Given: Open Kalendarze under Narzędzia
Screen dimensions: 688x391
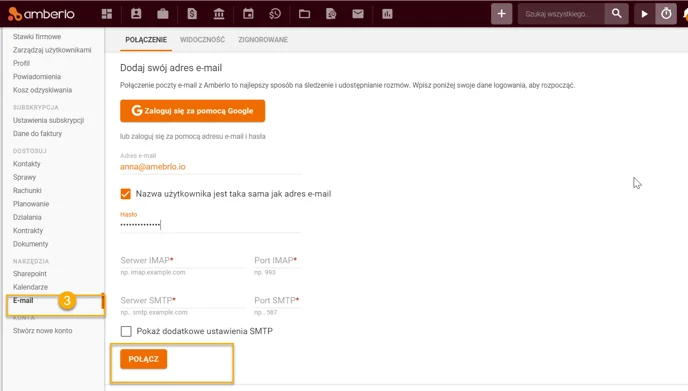Looking at the screenshot, I should 30,287.
